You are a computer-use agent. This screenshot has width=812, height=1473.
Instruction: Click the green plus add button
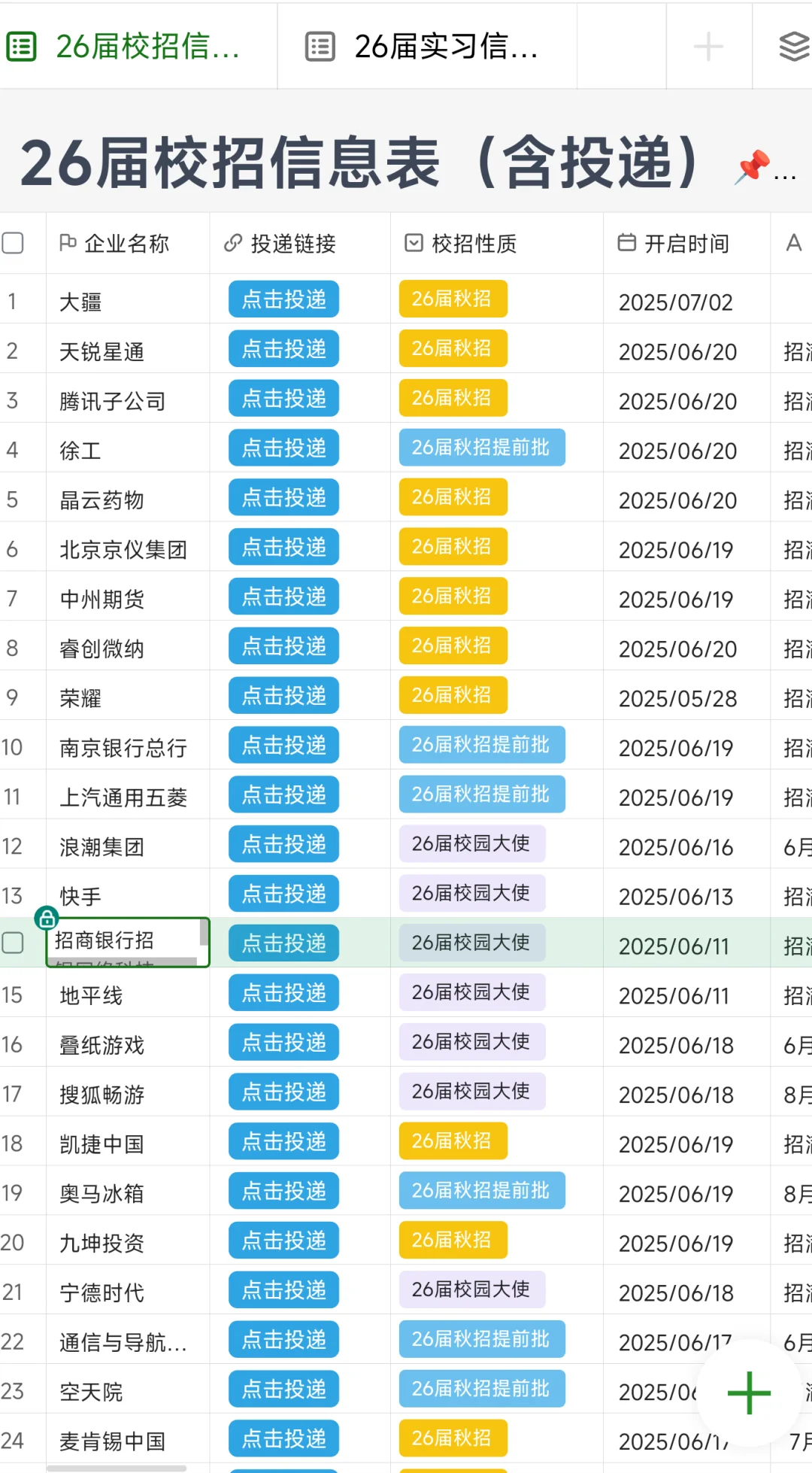point(749,1393)
